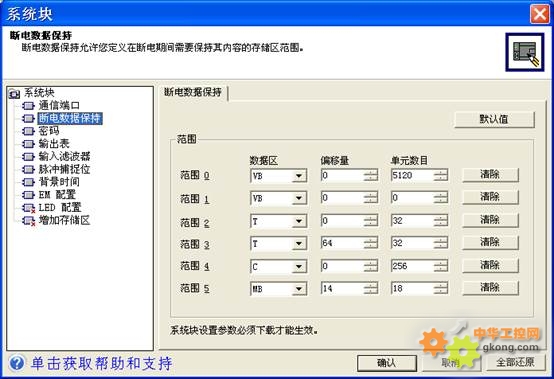This screenshot has height=379, width=554.
Task: Clear 范围 4 with its 清除 button
Action: tap(490, 265)
